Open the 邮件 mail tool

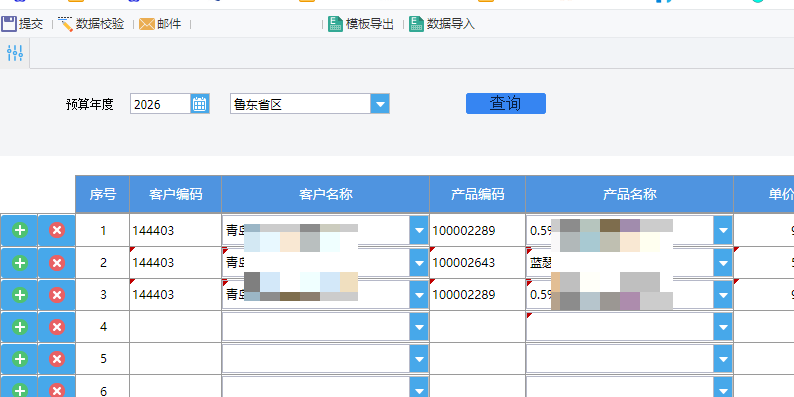[161, 24]
